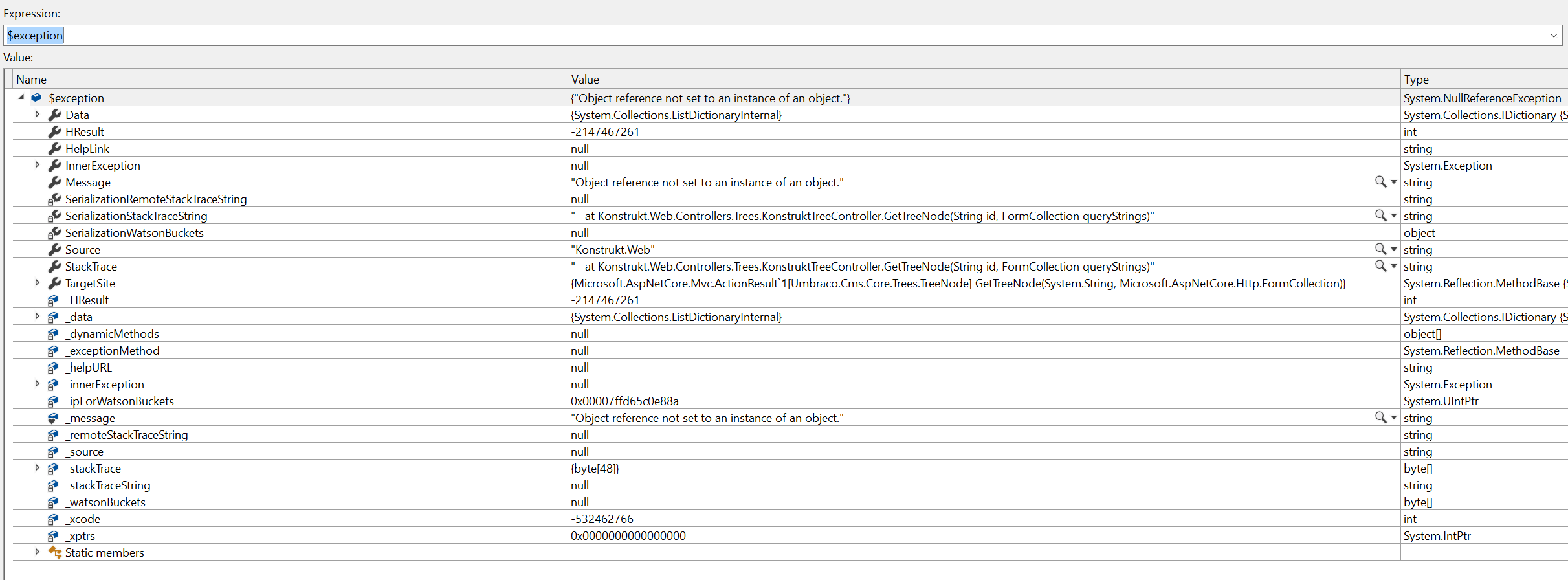Select the _stackTraceString row name
This screenshot has height=580, width=1568.
point(108,485)
